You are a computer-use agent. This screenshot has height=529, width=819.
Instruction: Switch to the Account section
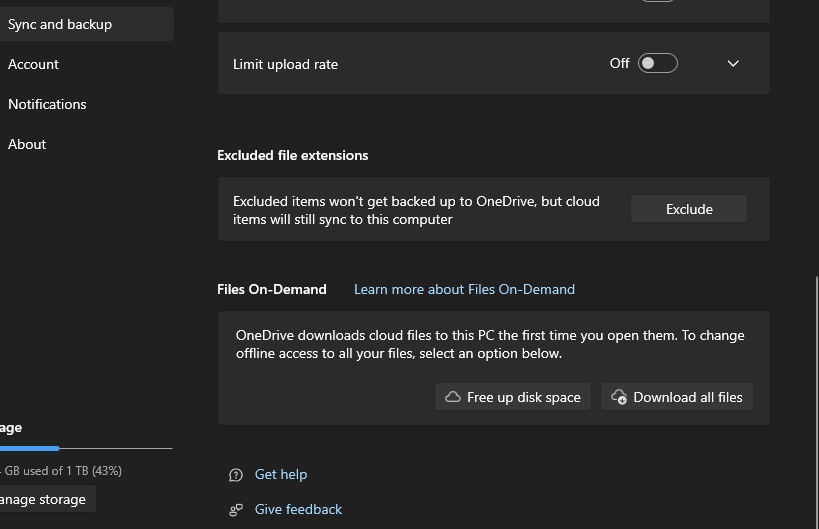click(x=33, y=64)
